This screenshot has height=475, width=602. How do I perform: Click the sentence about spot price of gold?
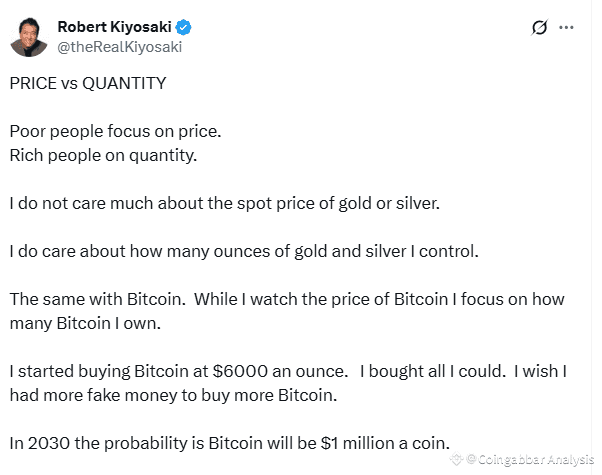pyautogui.click(x=224, y=202)
